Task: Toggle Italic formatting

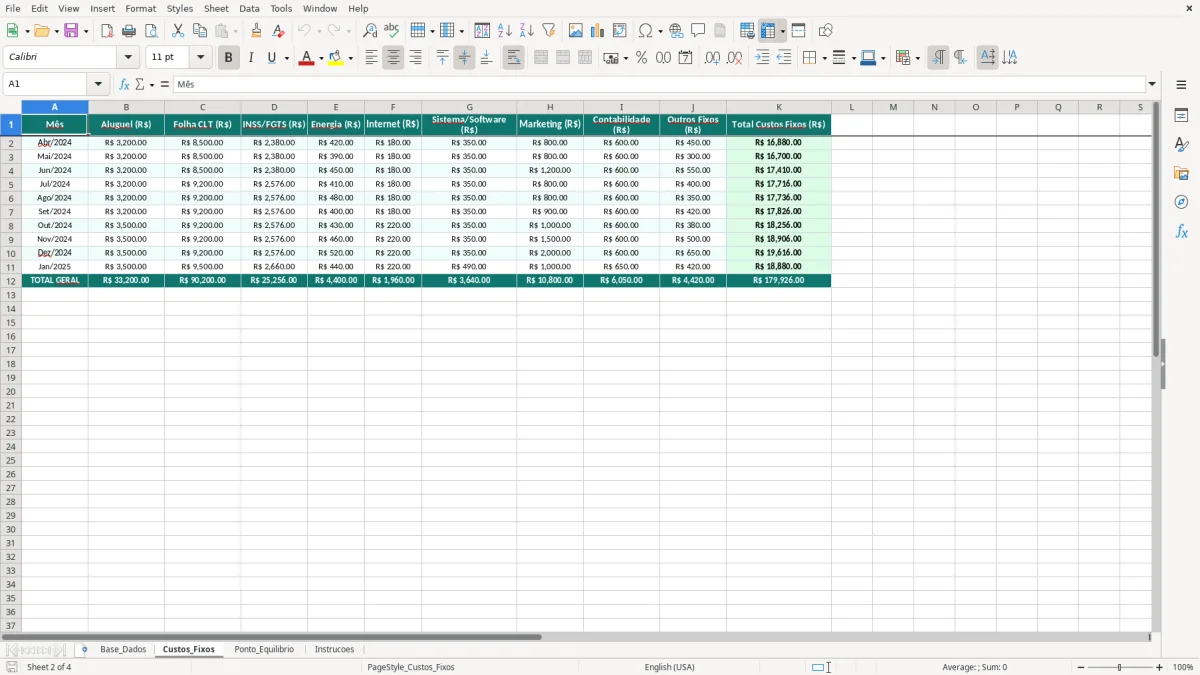Action: [251, 58]
